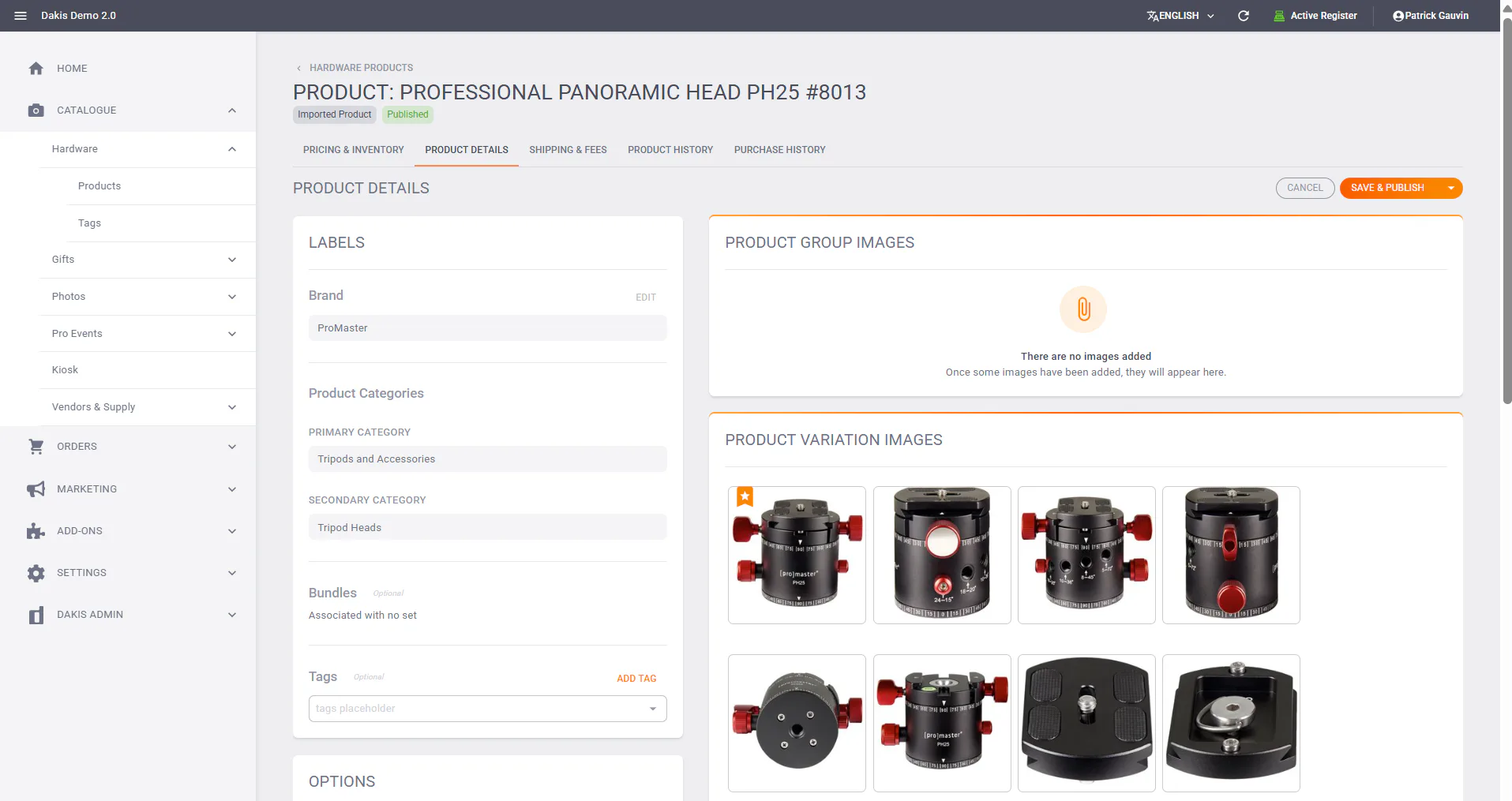The width and height of the screenshot is (1512, 801).
Task: Expand the Photos submenu
Action: click(232, 297)
